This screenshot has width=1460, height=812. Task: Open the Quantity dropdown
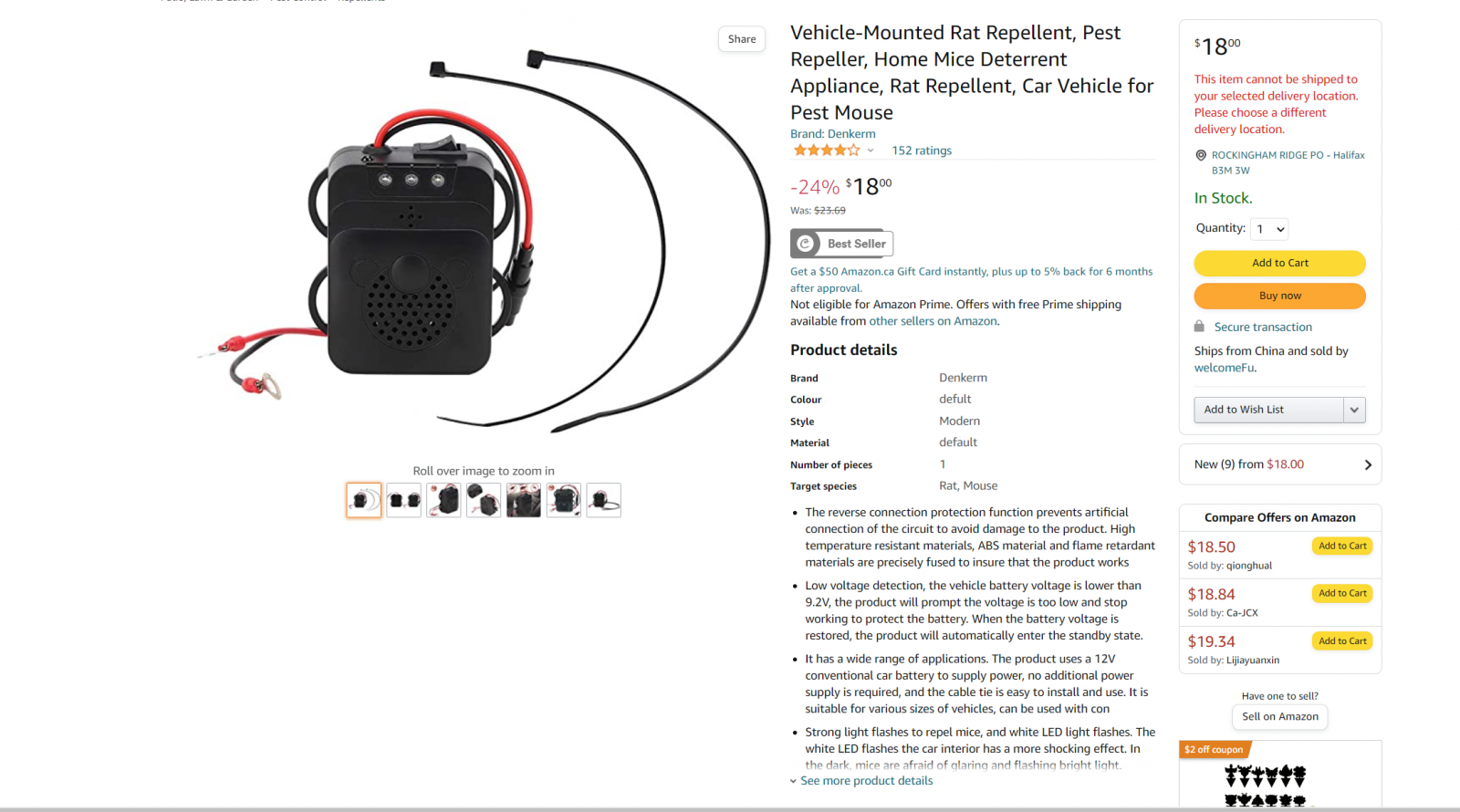click(1269, 229)
